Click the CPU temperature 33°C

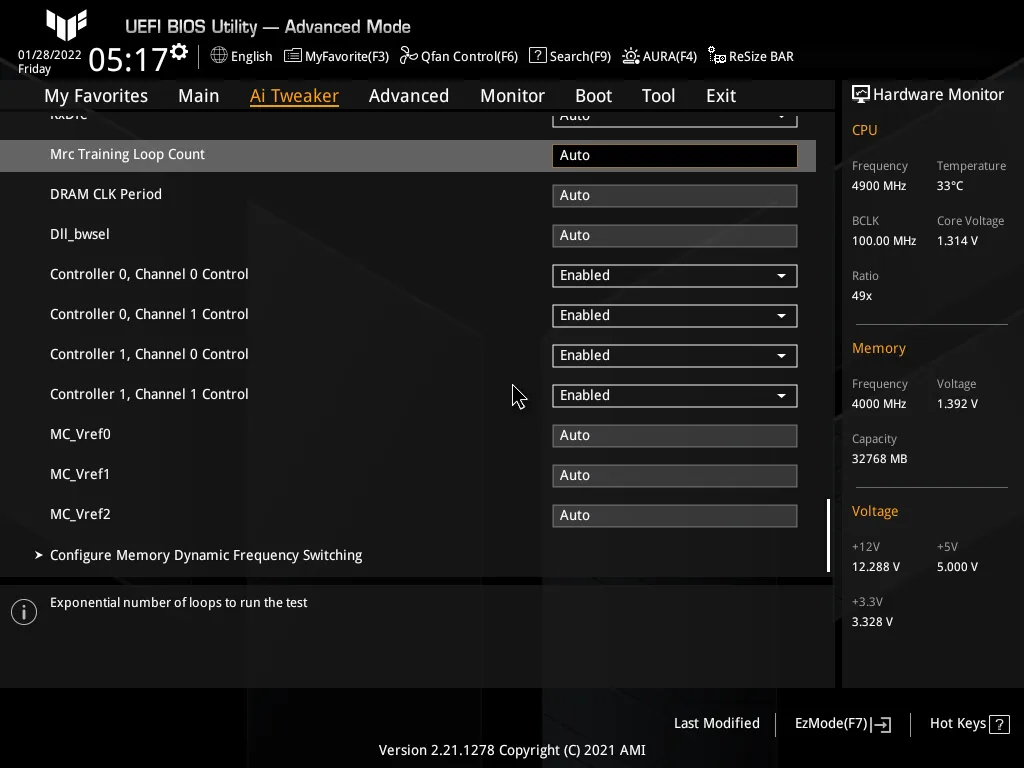pos(950,186)
